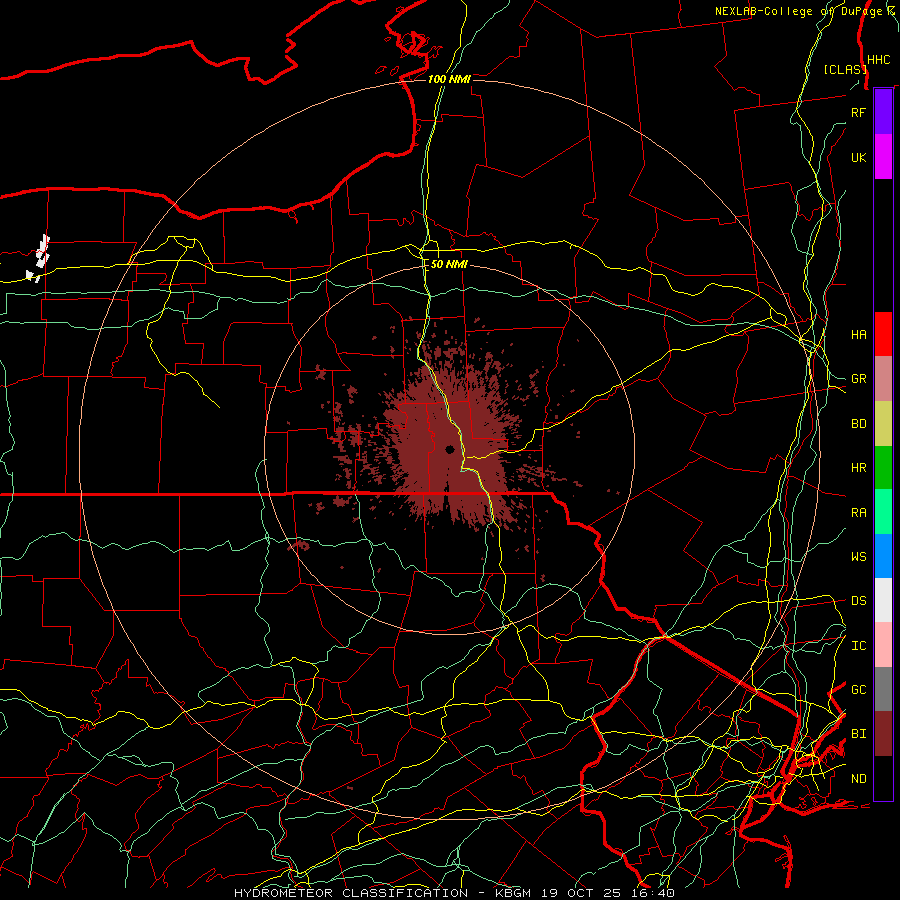Click the UK legend label
Screen dimensions: 900x900
coord(858,158)
